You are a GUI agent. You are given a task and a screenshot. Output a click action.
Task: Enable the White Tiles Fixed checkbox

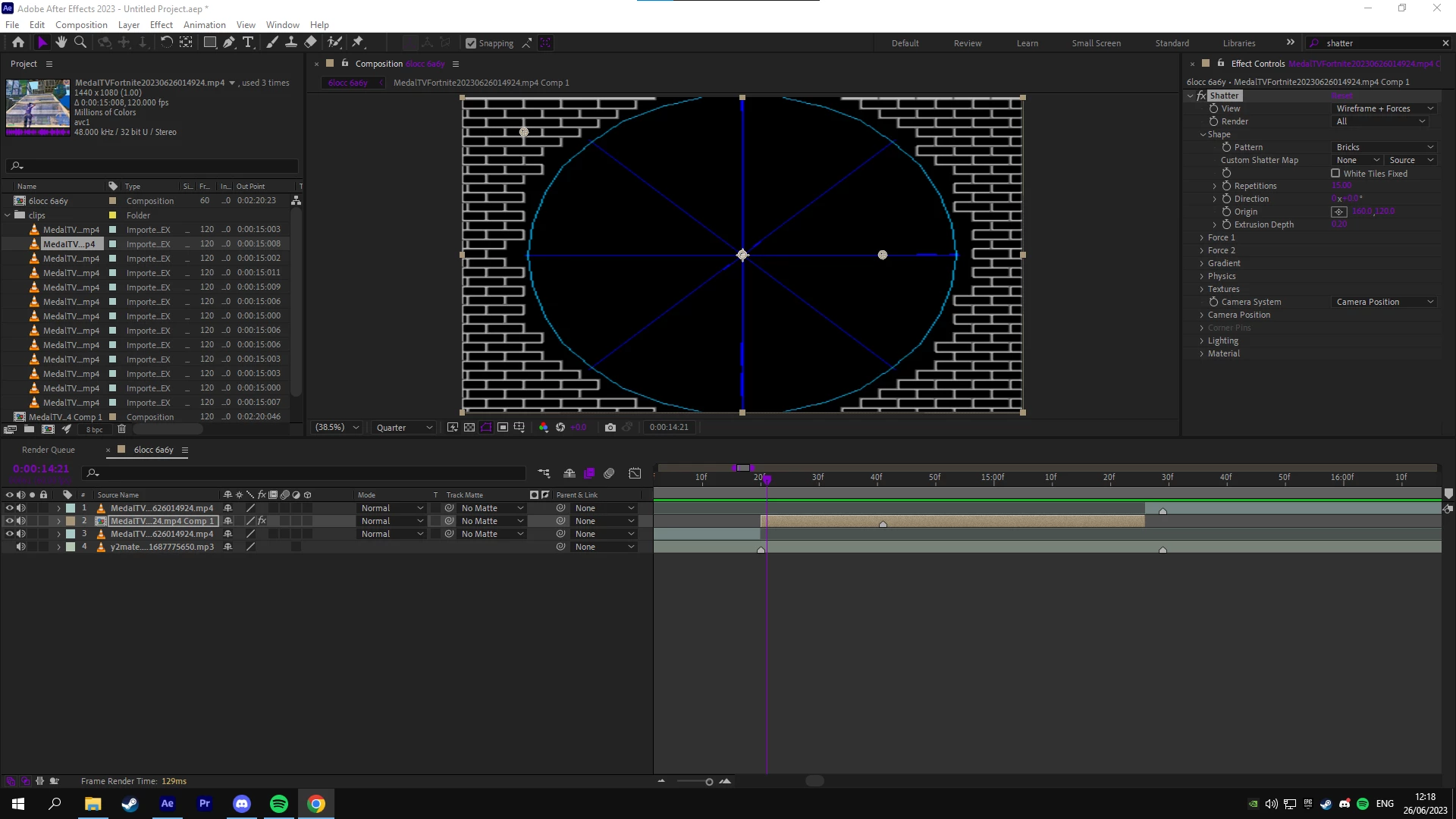[x=1335, y=174]
